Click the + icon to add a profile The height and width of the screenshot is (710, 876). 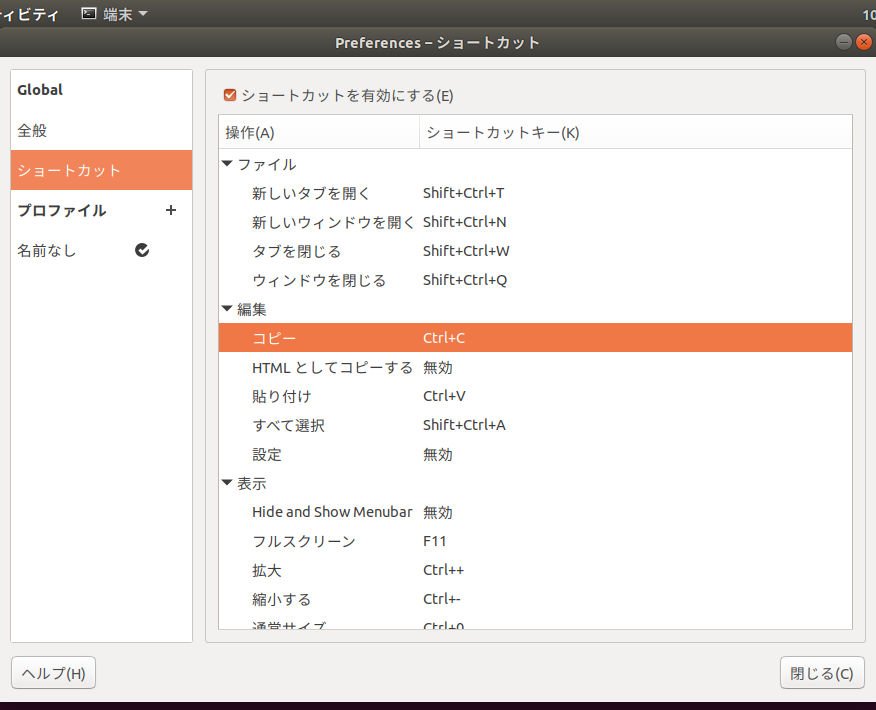pyautogui.click(x=170, y=211)
